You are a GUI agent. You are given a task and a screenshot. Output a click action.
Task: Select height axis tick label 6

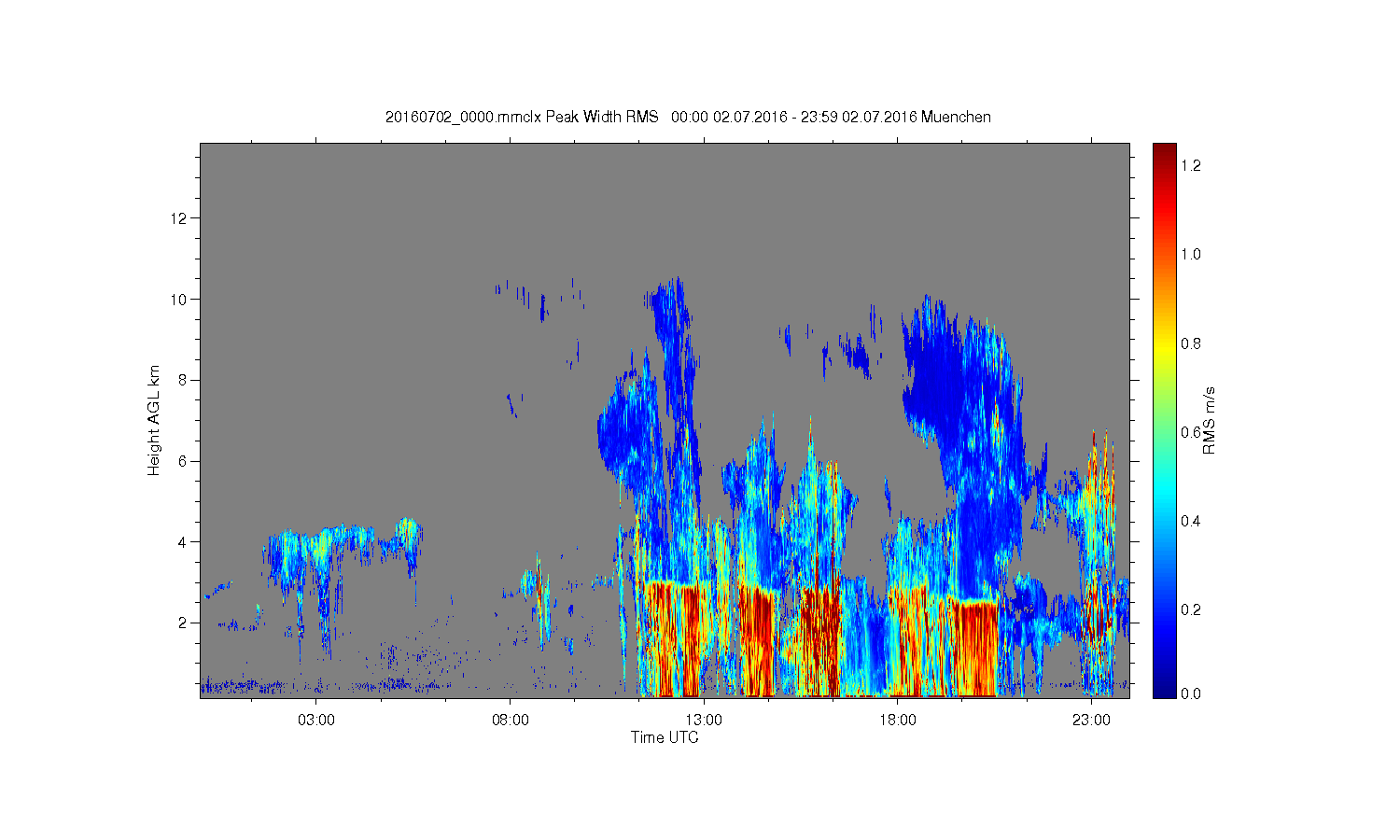coord(185,461)
